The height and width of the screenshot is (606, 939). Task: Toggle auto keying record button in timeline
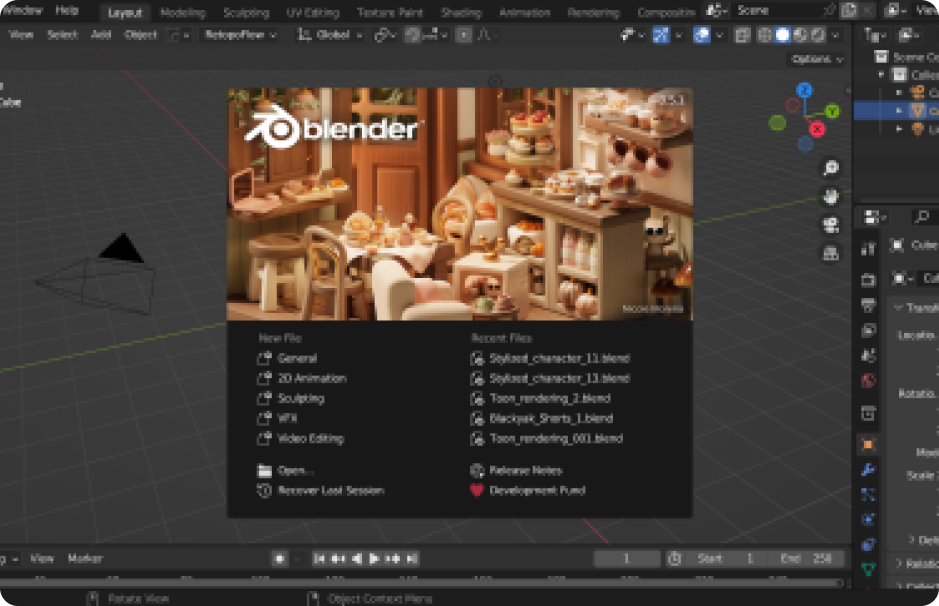click(x=280, y=559)
